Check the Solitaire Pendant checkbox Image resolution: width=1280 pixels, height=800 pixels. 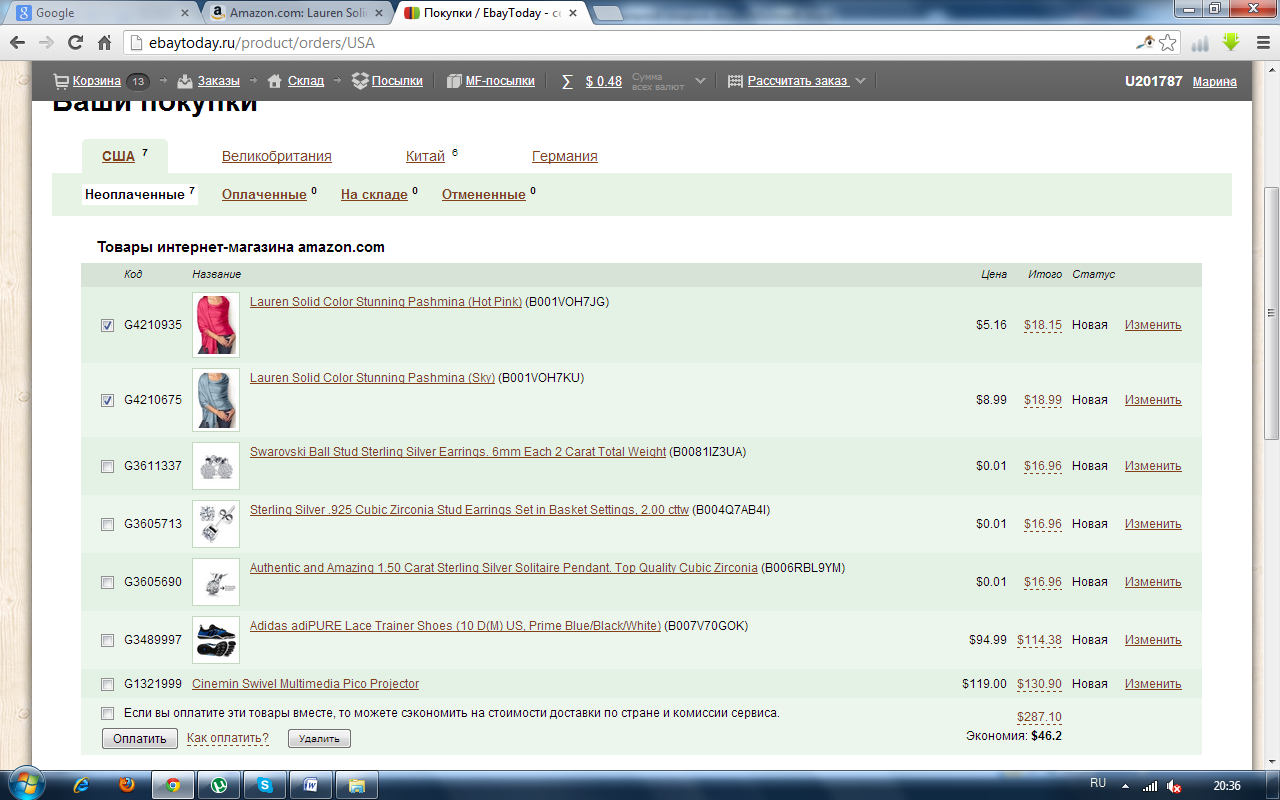pos(107,582)
